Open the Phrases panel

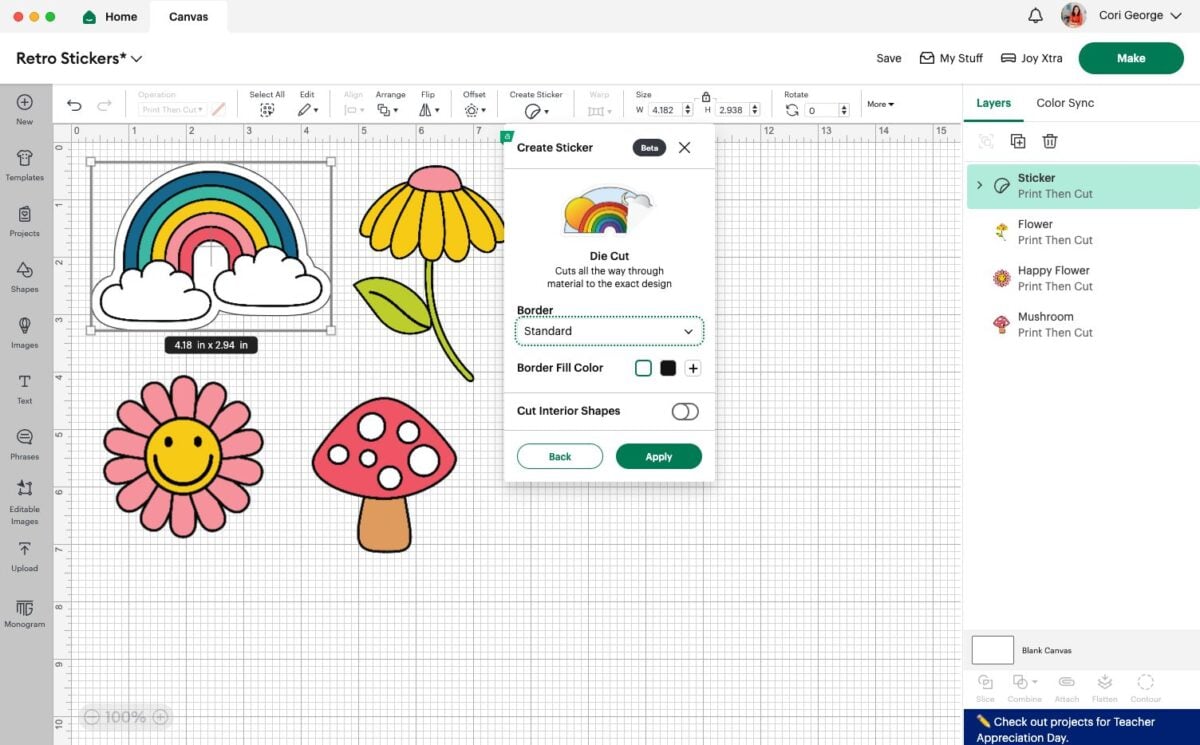click(25, 445)
